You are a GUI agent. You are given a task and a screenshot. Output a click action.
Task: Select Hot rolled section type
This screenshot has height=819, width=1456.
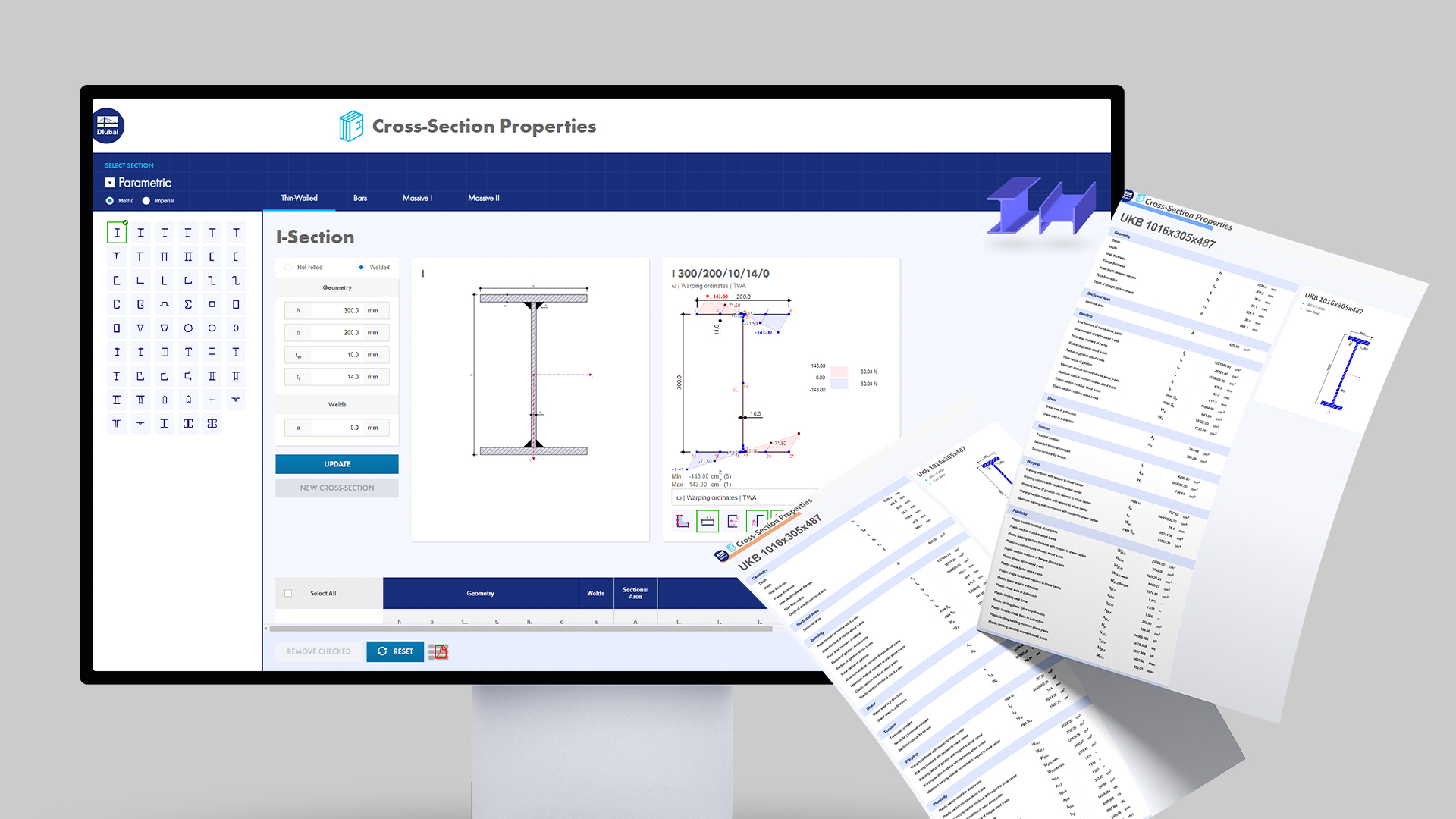point(288,267)
